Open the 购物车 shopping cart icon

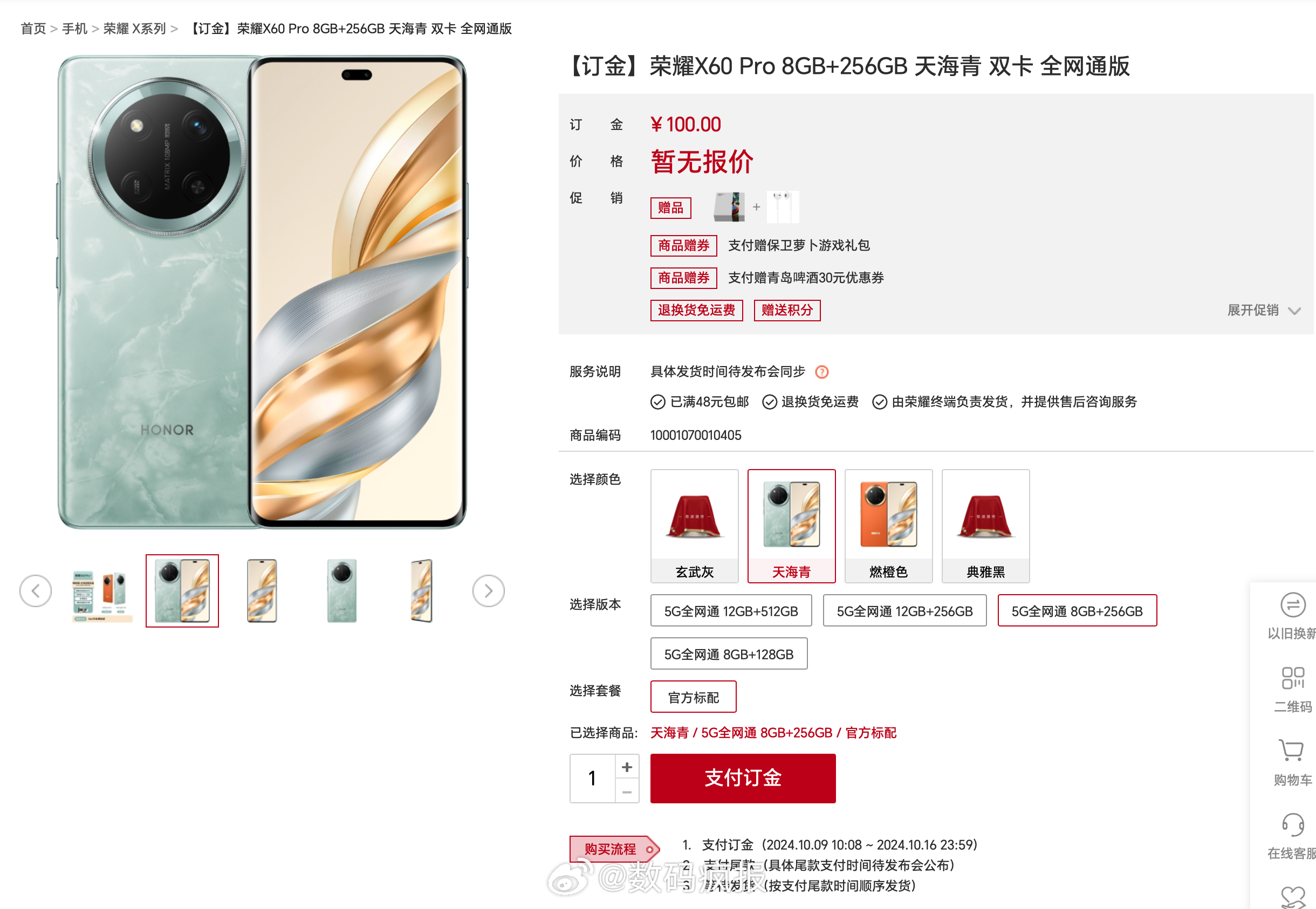click(1291, 750)
